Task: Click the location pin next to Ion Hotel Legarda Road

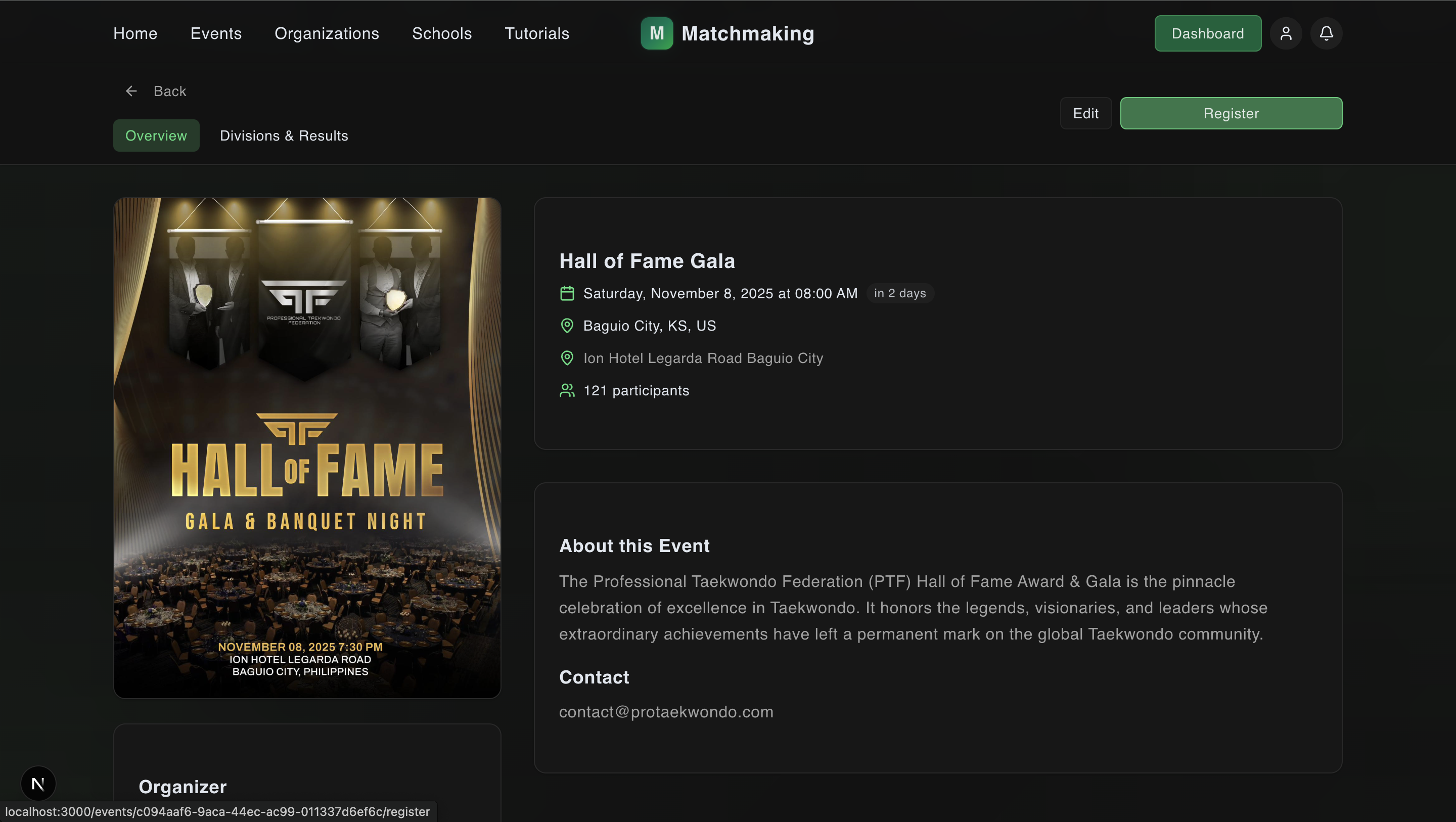Action: pyautogui.click(x=567, y=358)
